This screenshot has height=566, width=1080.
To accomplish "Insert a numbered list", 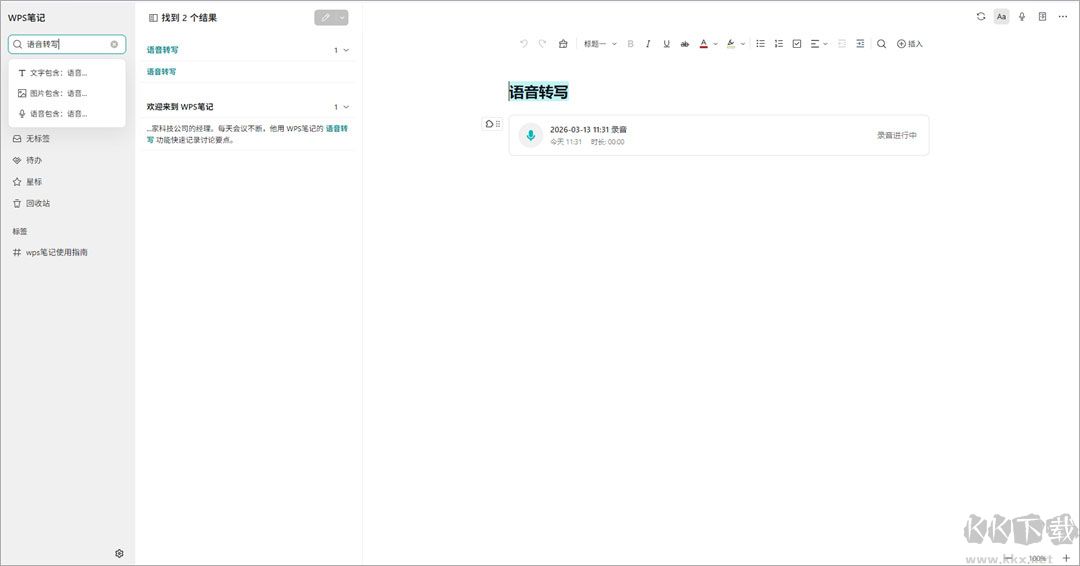I will pos(778,43).
